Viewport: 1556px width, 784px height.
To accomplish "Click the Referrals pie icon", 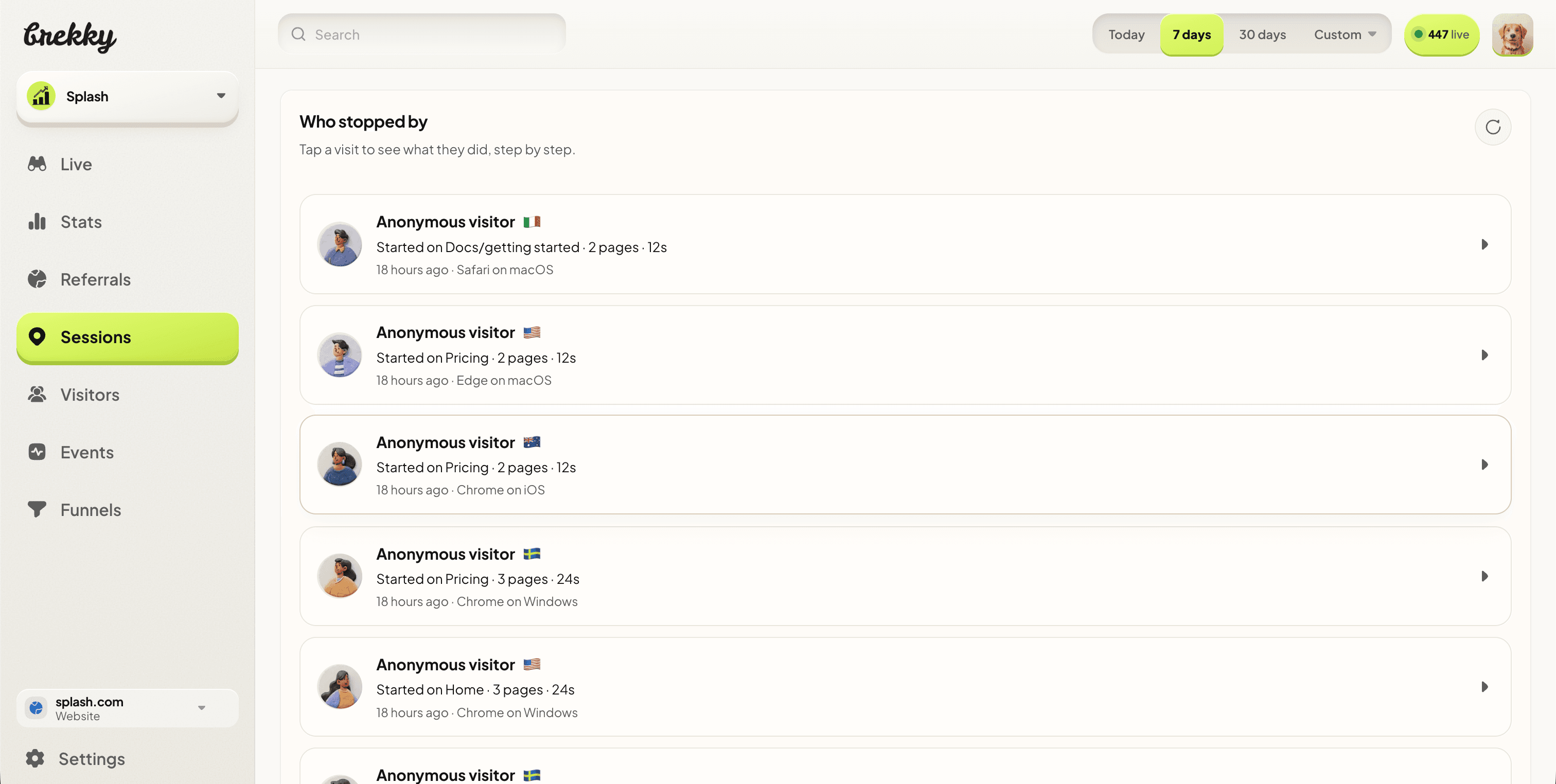I will [37, 279].
